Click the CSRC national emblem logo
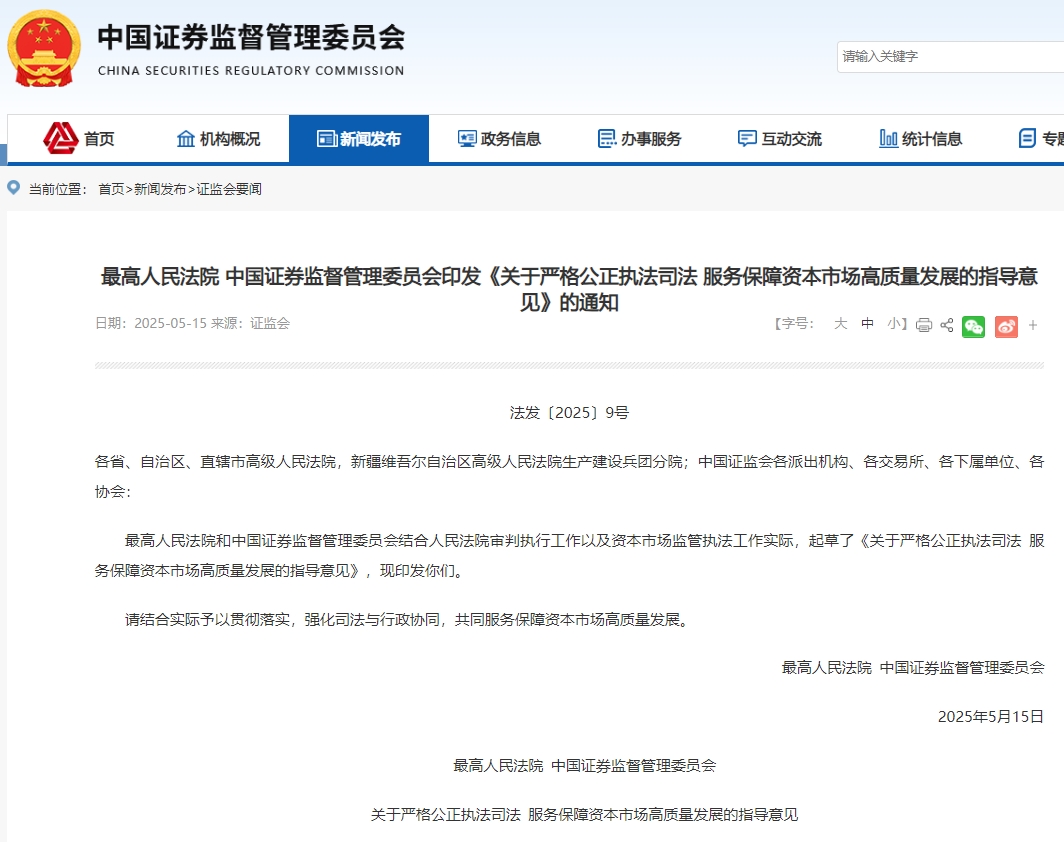 click(x=44, y=48)
